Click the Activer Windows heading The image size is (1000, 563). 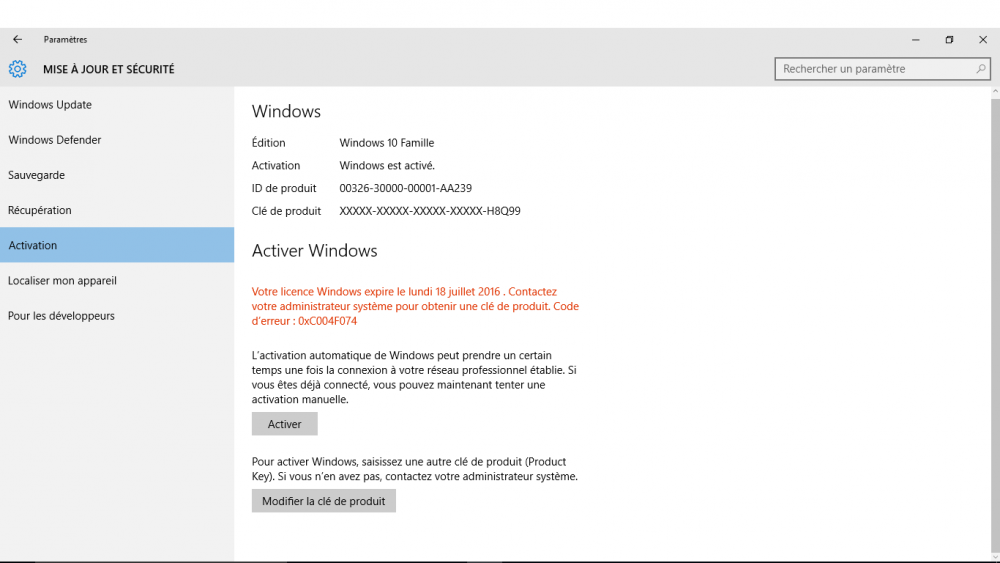point(314,251)
